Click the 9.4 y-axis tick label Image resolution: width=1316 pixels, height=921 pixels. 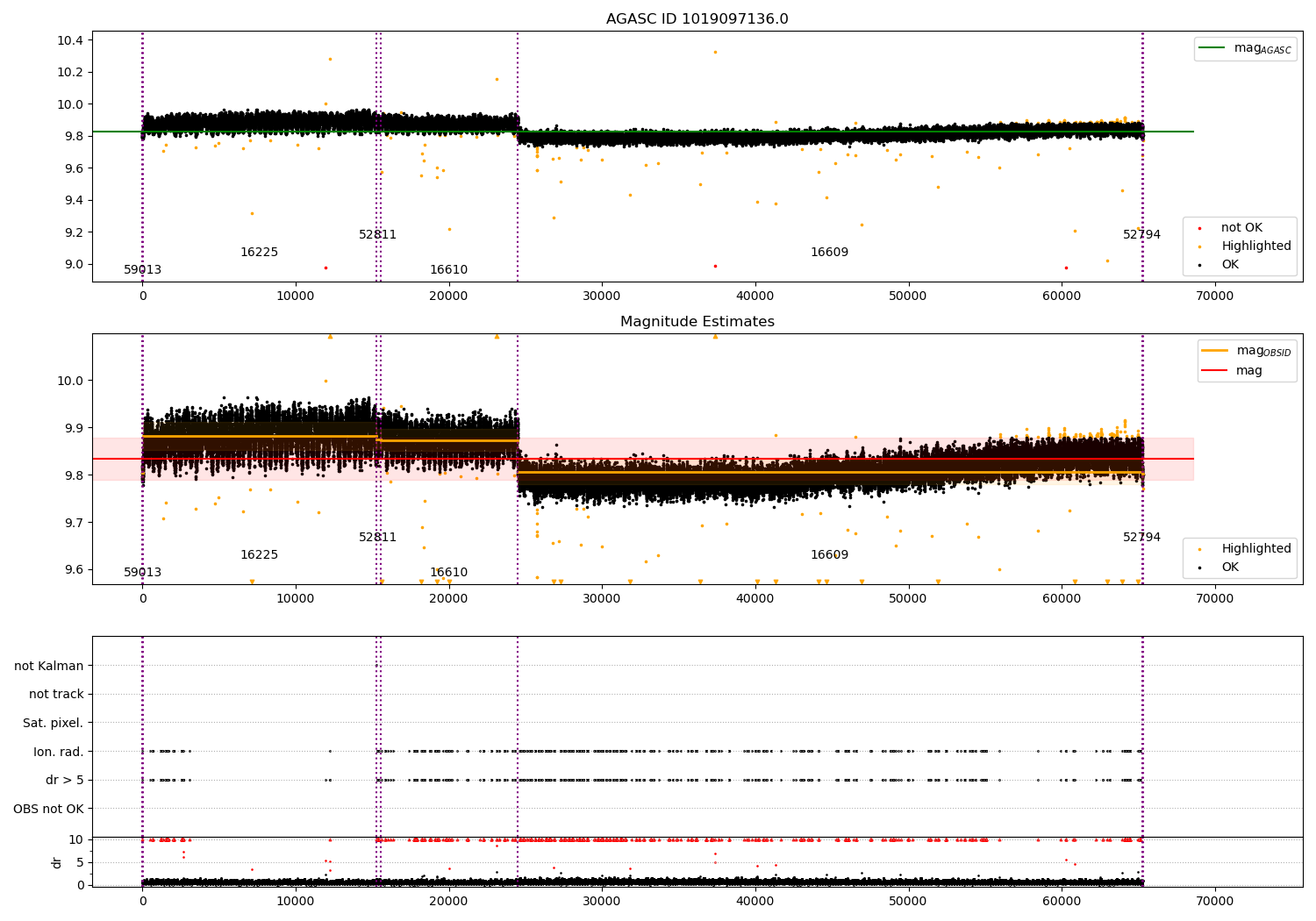(x=73, y=200)
